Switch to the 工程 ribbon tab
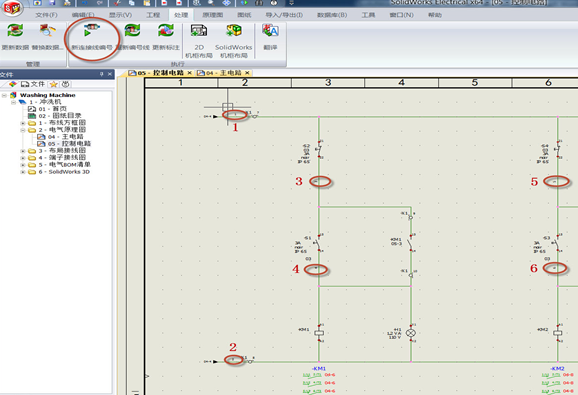The image size is (578, 395). point(153,15)
